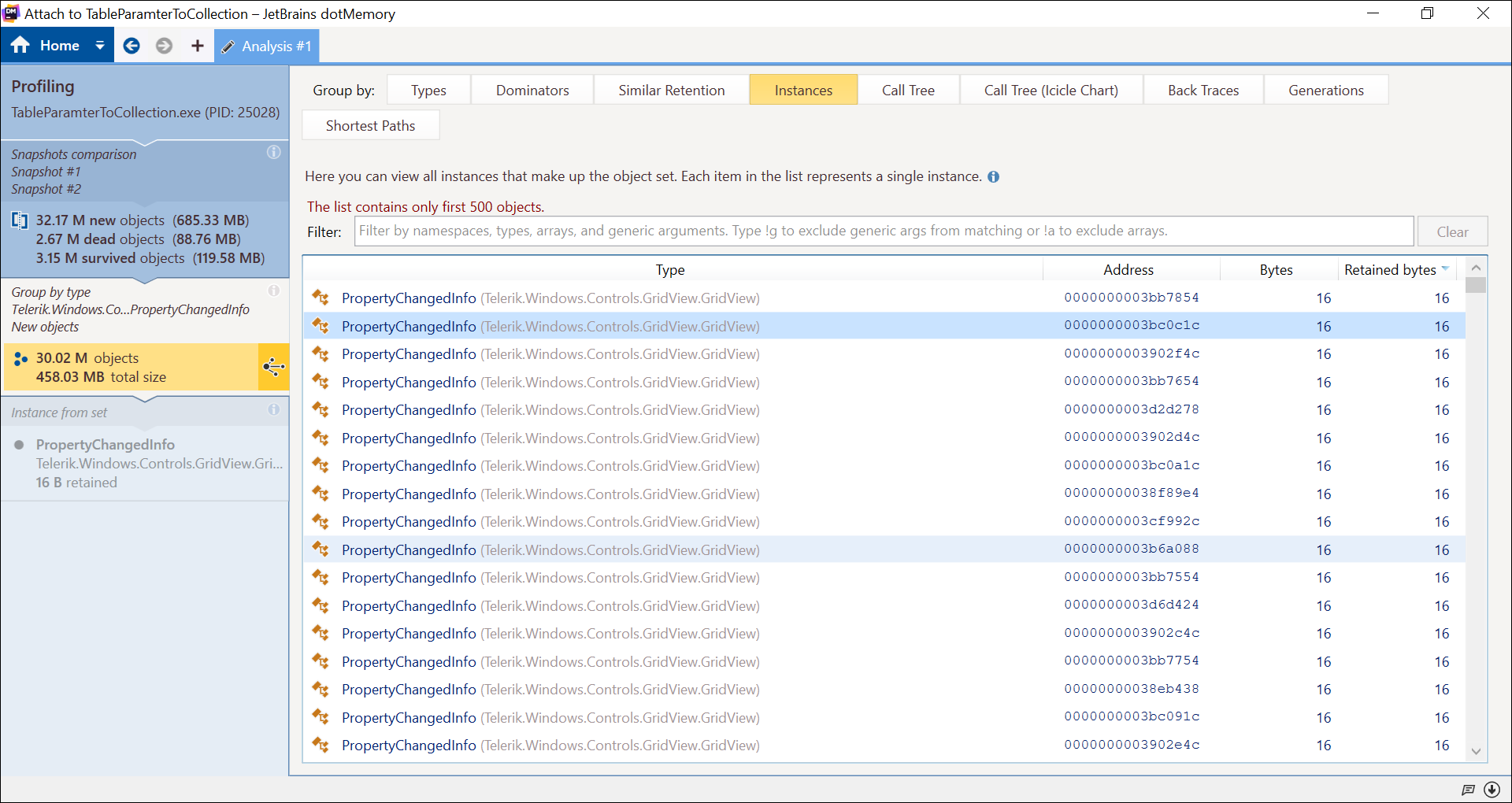
Task: Select the instance at address 0000000003cf992c
Action: pos(884,522)
